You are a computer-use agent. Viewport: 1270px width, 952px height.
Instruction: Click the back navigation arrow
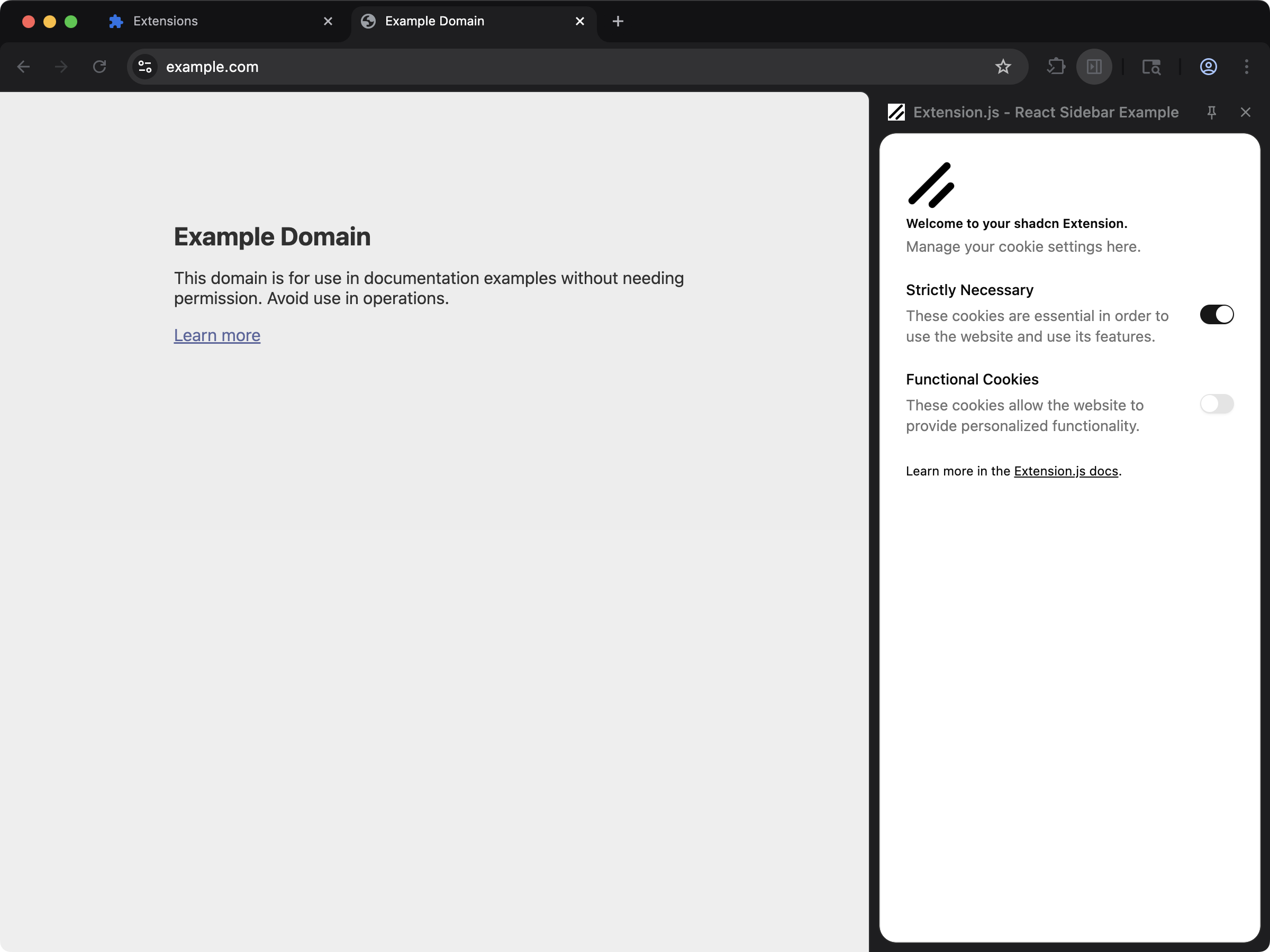23,67
